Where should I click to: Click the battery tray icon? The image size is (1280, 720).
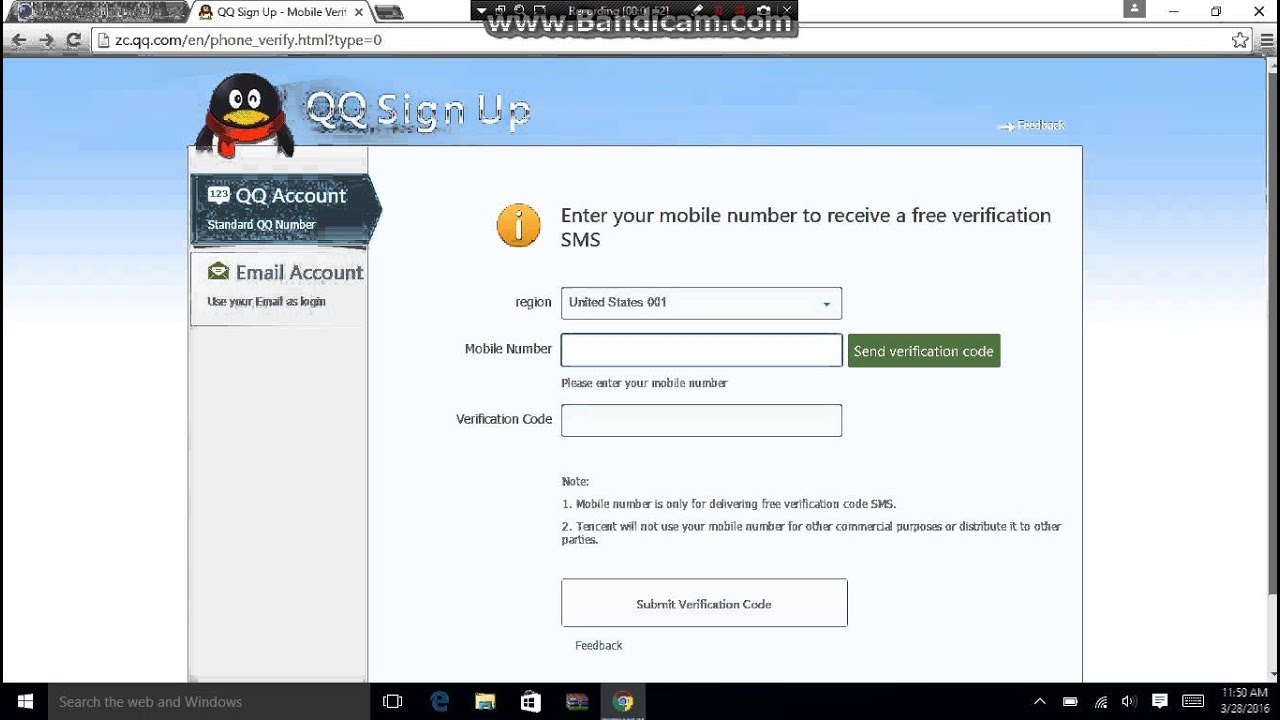pyautogui.click(x=1070, y=701)
